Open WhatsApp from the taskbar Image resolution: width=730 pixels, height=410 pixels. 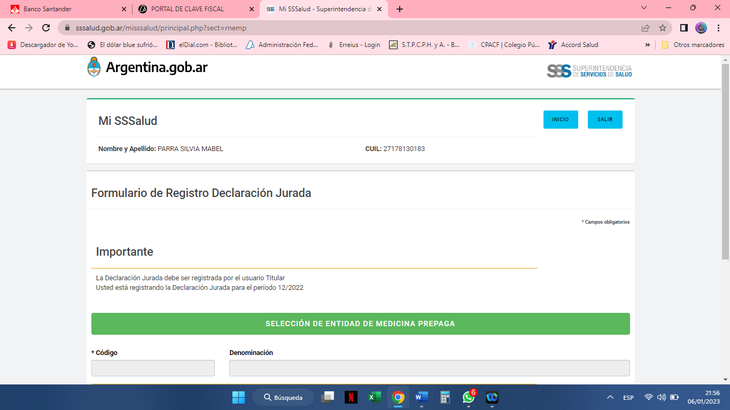469,397
